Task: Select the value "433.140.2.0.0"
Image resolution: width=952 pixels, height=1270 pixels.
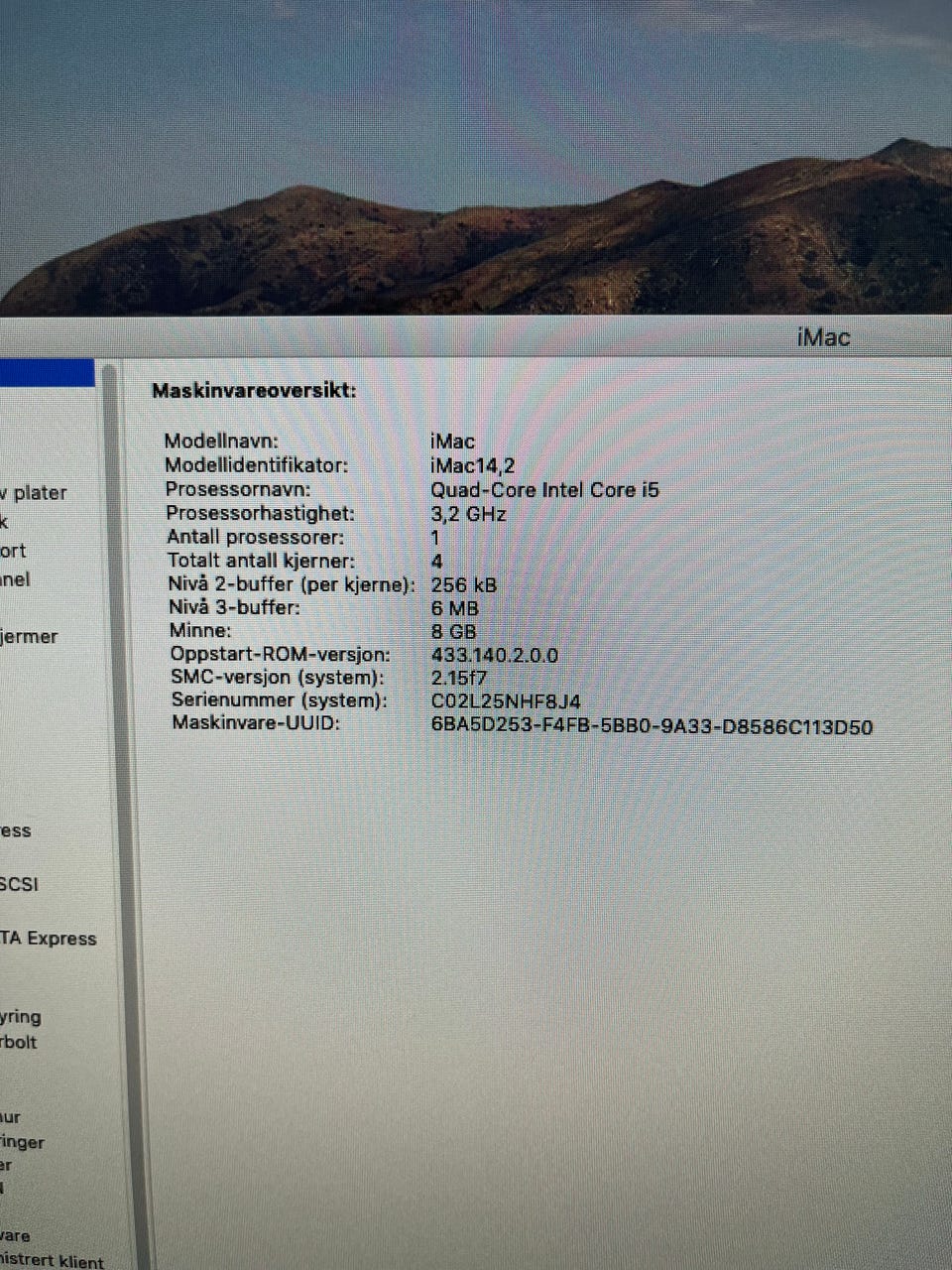Action: (x=495, y=655)
